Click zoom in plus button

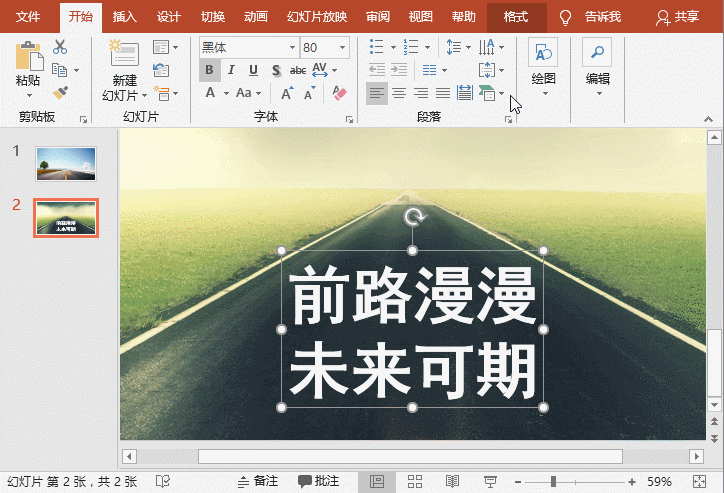[632, 481]
